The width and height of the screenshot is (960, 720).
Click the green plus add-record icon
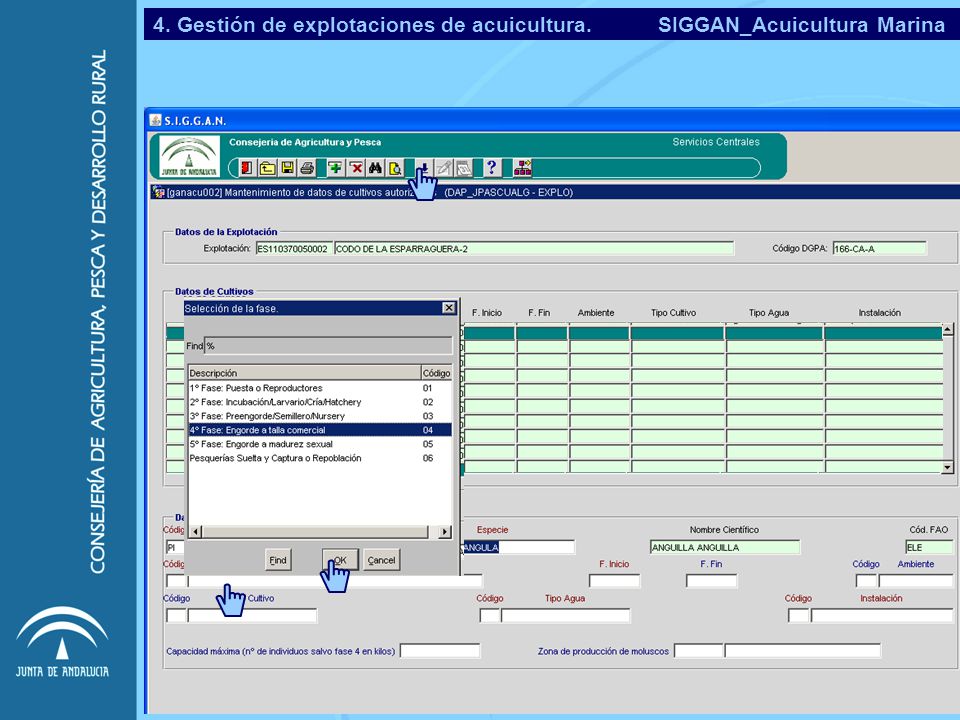tap(335, 168)
